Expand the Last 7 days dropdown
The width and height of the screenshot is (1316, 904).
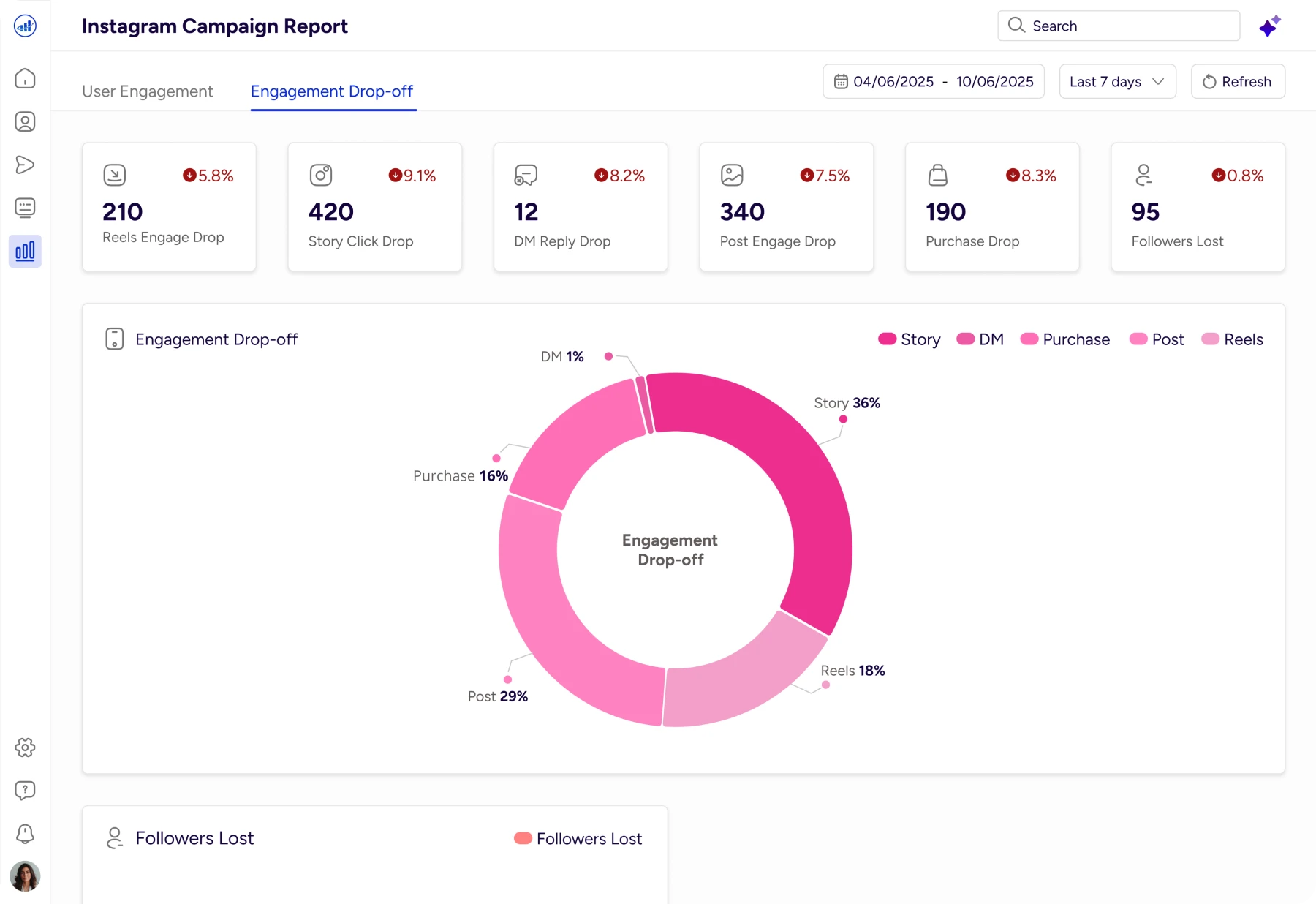pyautogui.click(x=1117, y=81)
